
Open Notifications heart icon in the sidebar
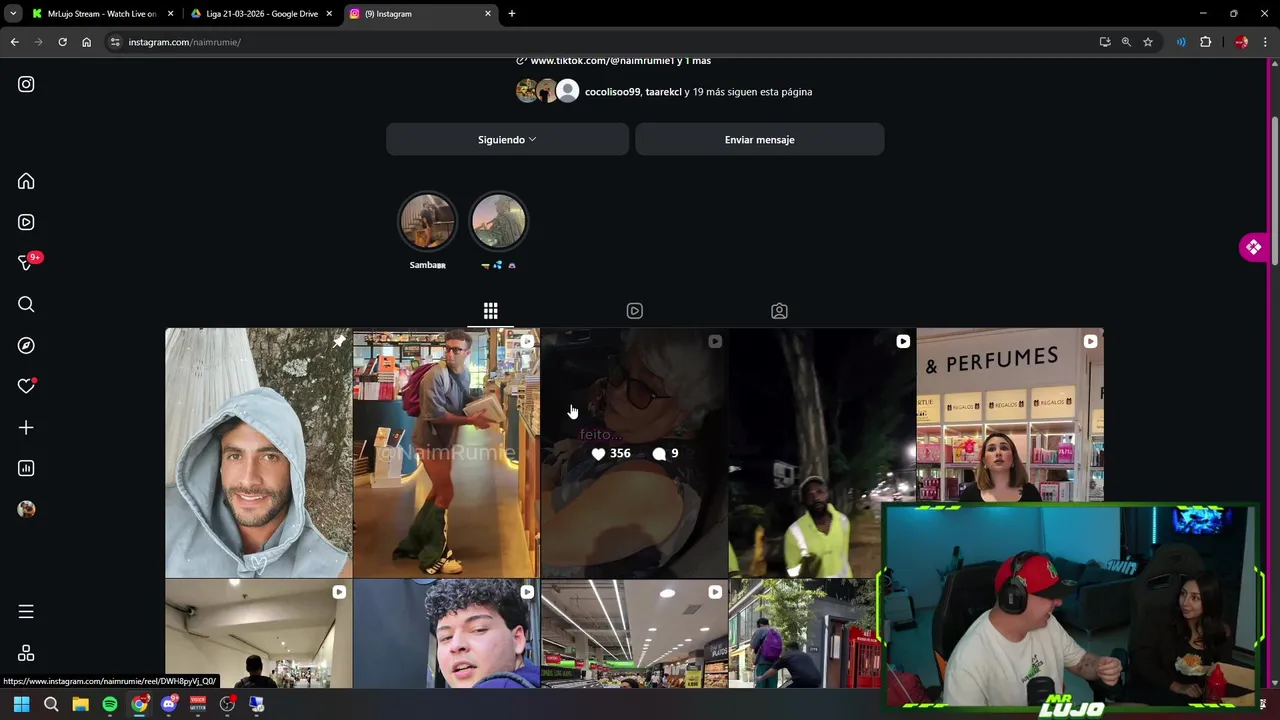coord(26,386)
